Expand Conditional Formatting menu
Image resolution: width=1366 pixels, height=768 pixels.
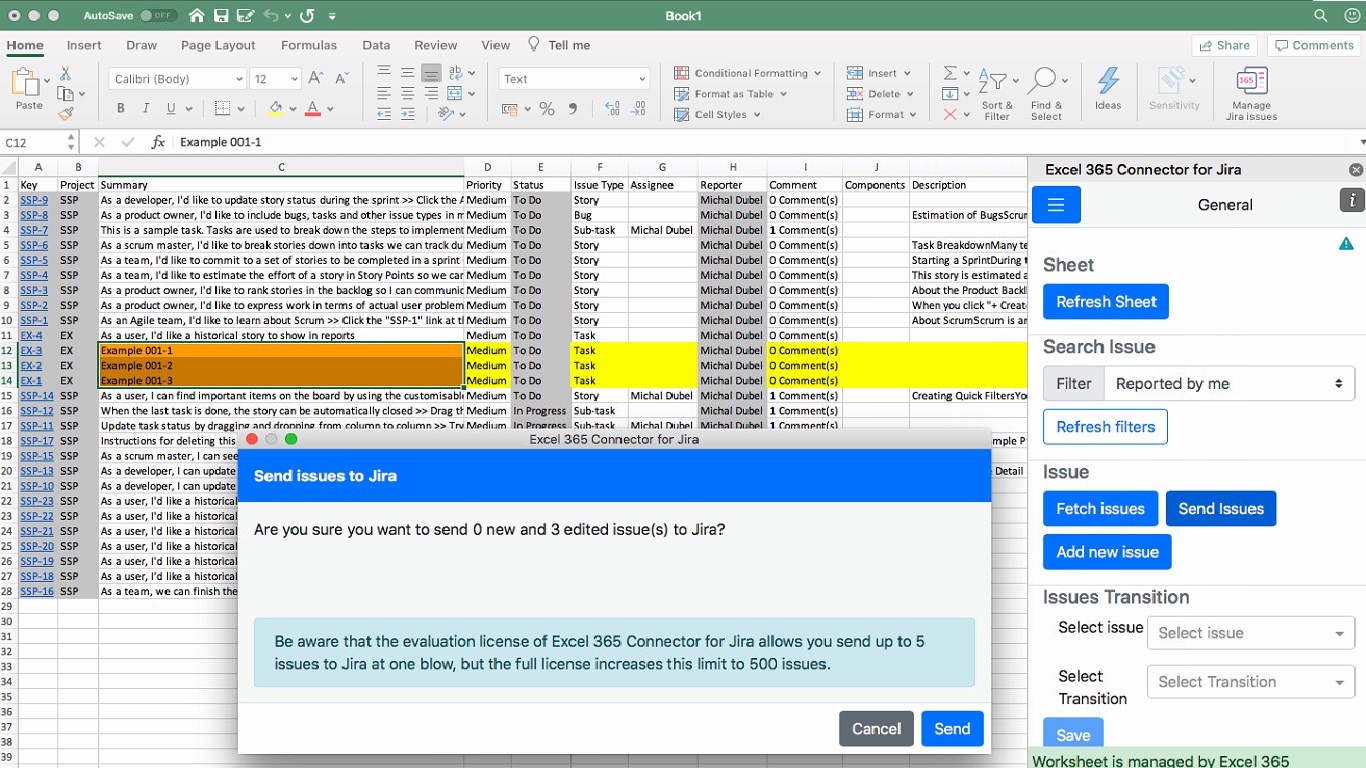click(x=747, y=73)
